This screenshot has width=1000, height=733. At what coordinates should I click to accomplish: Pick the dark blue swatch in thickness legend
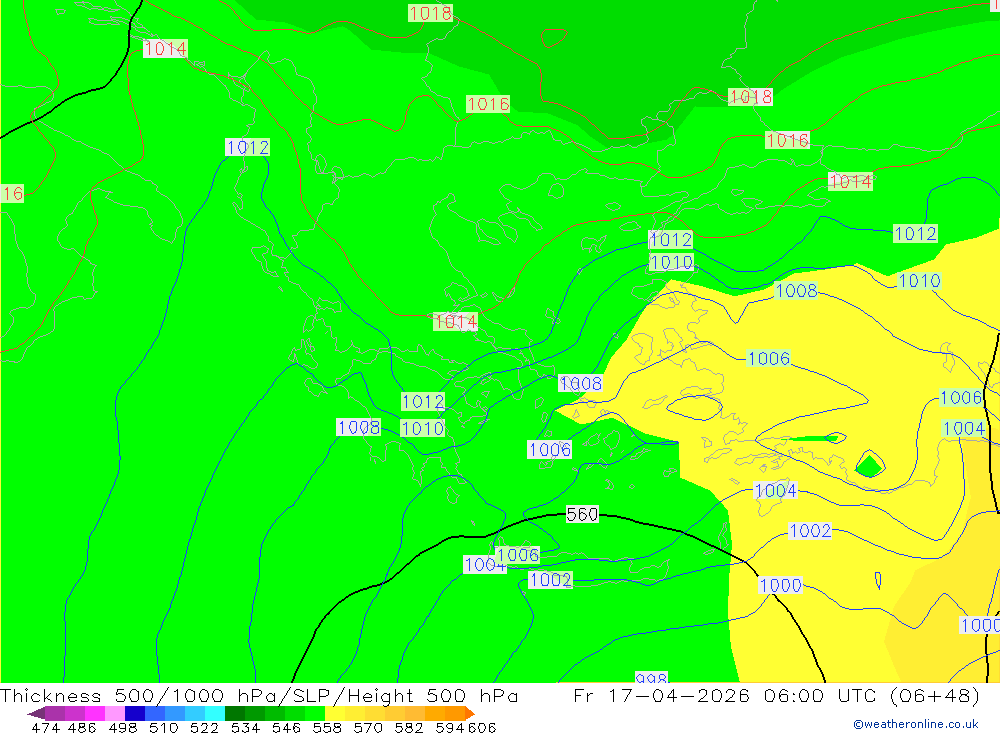(x=135, y=713)
